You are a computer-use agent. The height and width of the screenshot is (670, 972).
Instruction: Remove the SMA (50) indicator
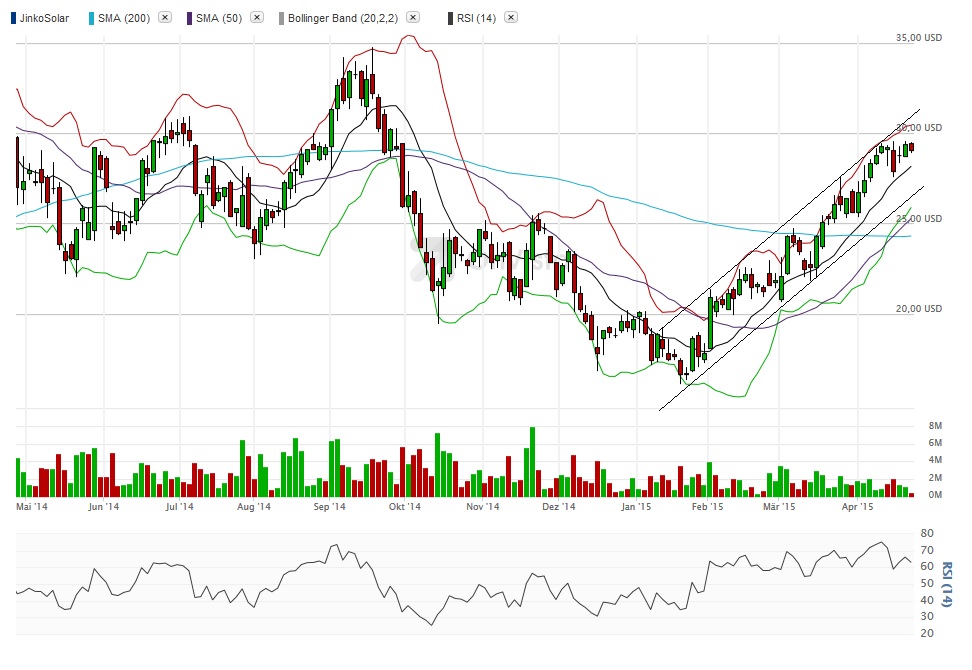tap(255, 17)
